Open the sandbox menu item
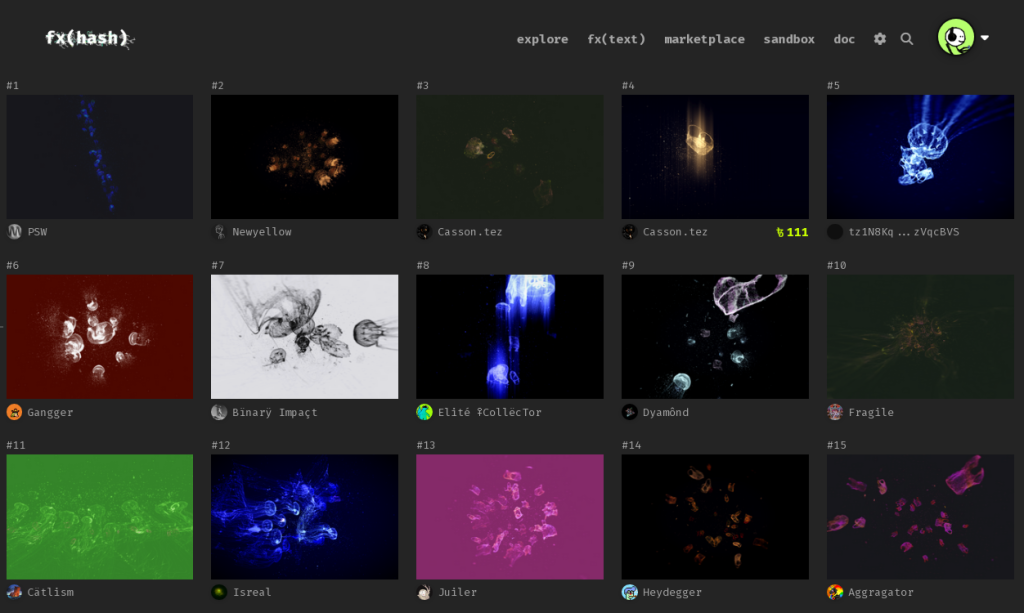The height and width of the screenshot is (613, 1024). (x=789, y=39)
